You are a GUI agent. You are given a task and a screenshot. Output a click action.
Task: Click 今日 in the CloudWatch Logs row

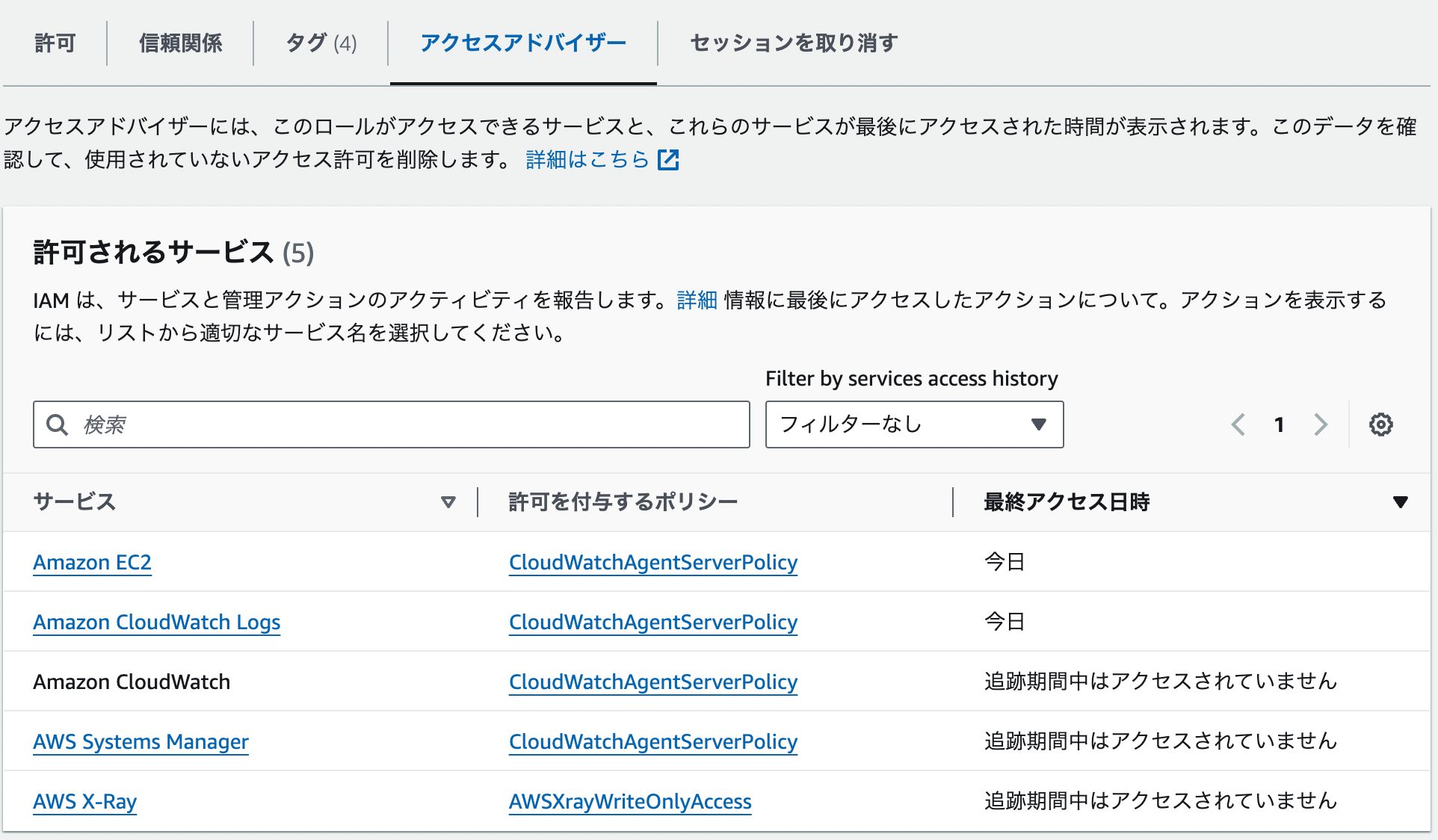(1005, 622)
